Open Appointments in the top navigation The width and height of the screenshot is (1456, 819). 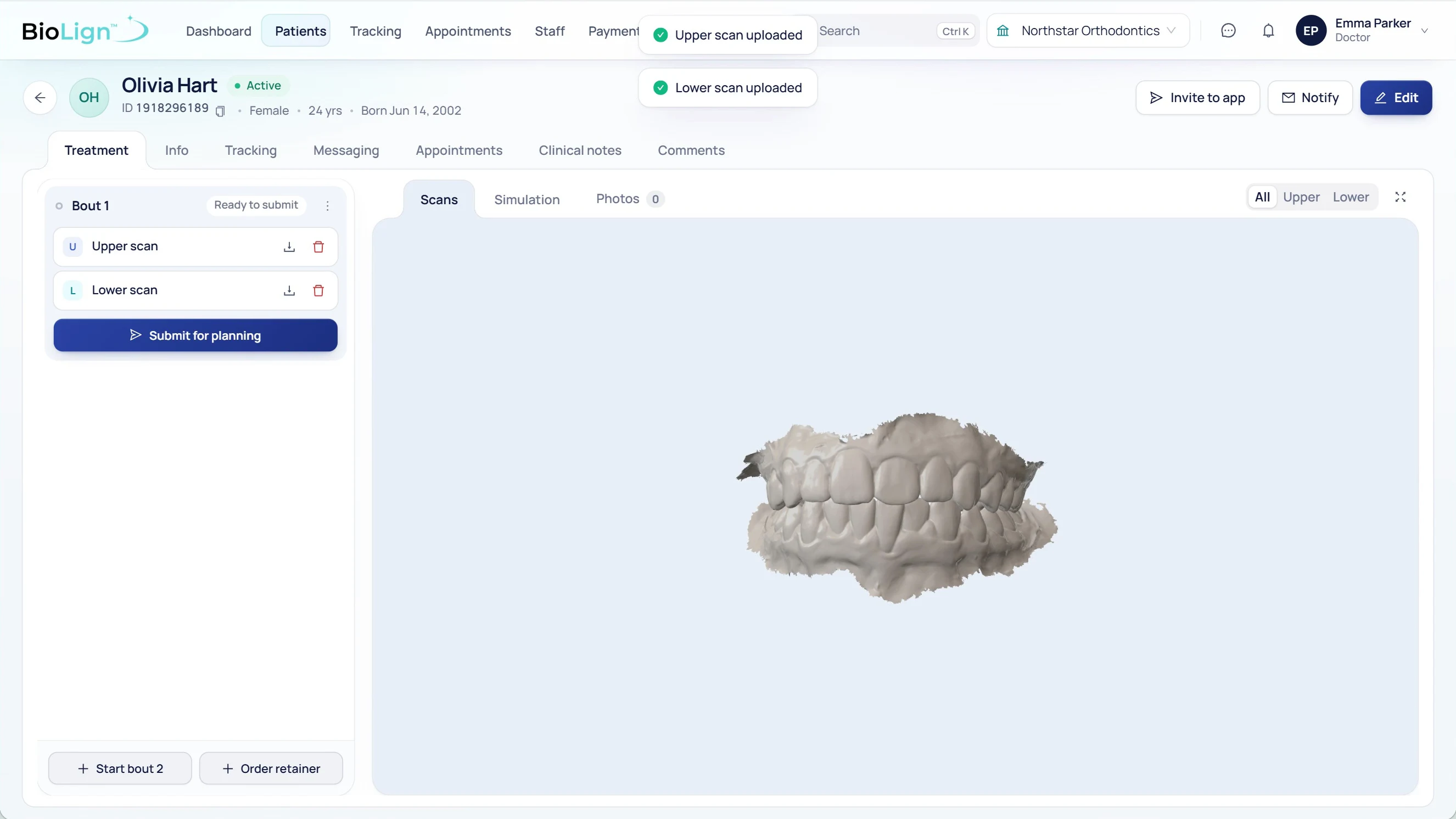tap(468, 31)
